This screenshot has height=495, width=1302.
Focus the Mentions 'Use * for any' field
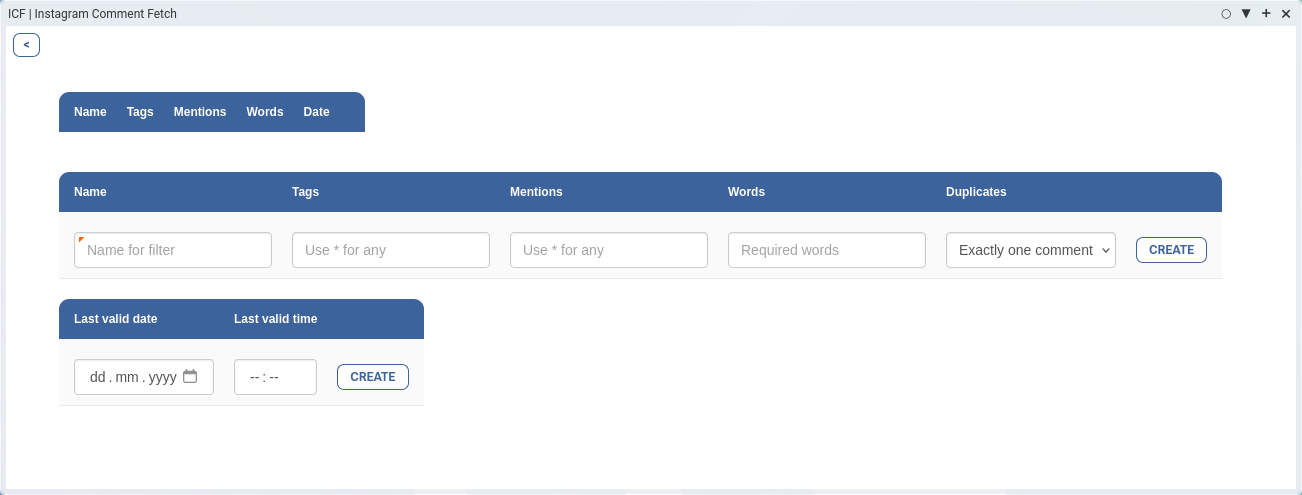[609, 250]
